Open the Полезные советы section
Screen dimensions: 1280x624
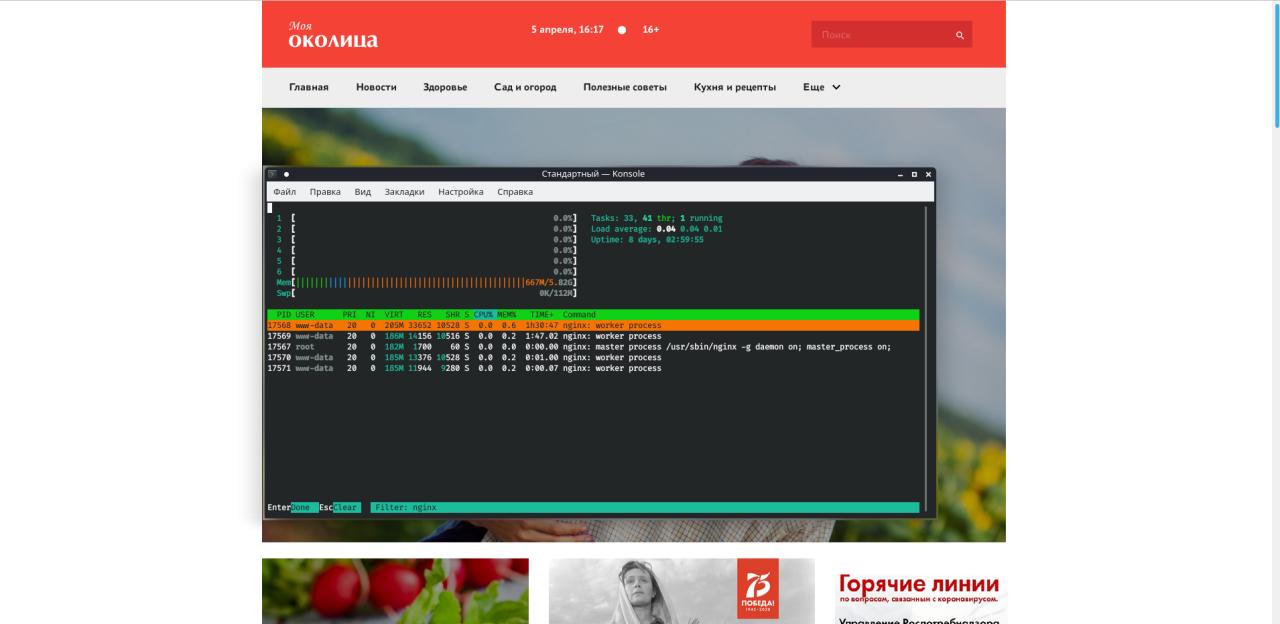(625, 87)
